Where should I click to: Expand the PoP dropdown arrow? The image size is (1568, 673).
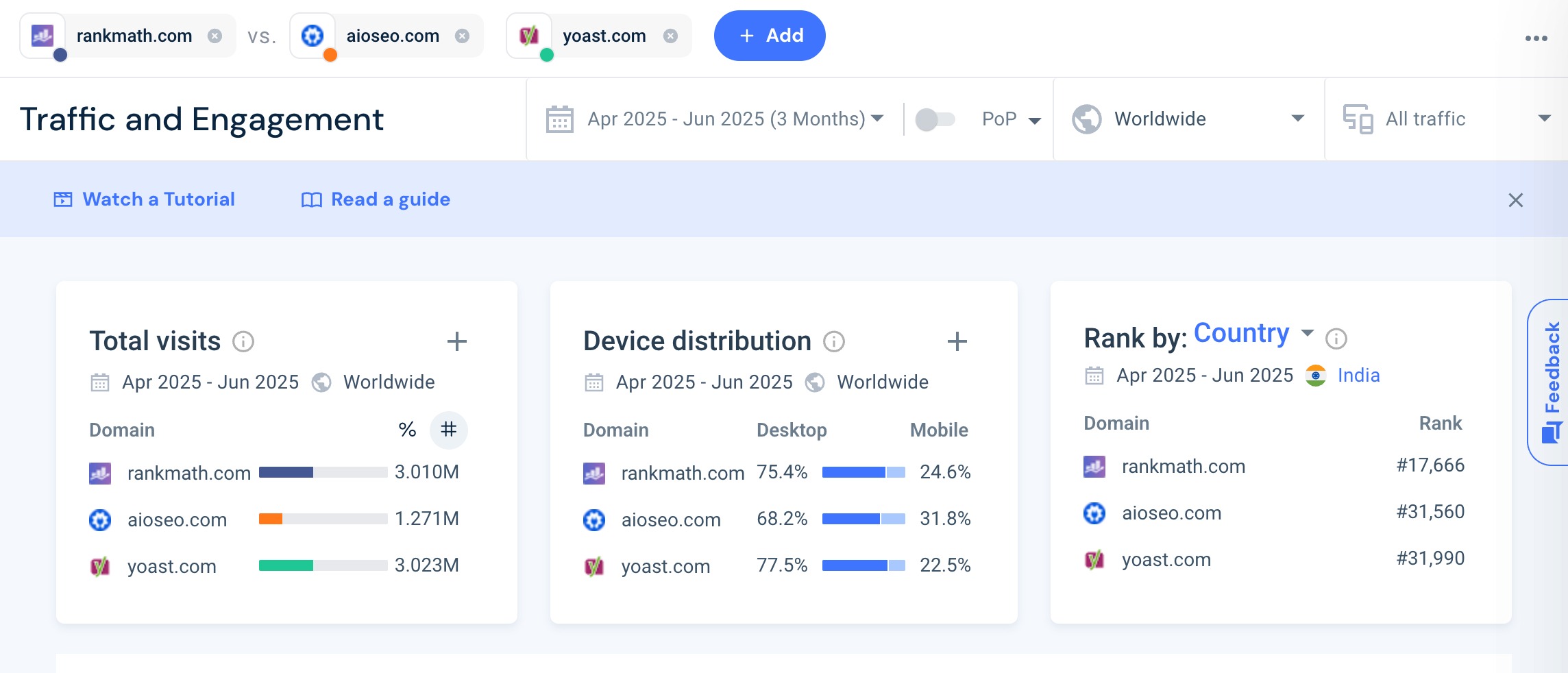[1035, 121]
